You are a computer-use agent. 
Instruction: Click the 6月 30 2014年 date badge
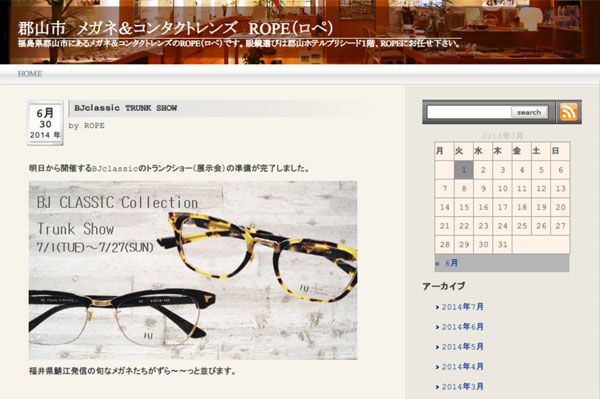(x=45, y=124)
